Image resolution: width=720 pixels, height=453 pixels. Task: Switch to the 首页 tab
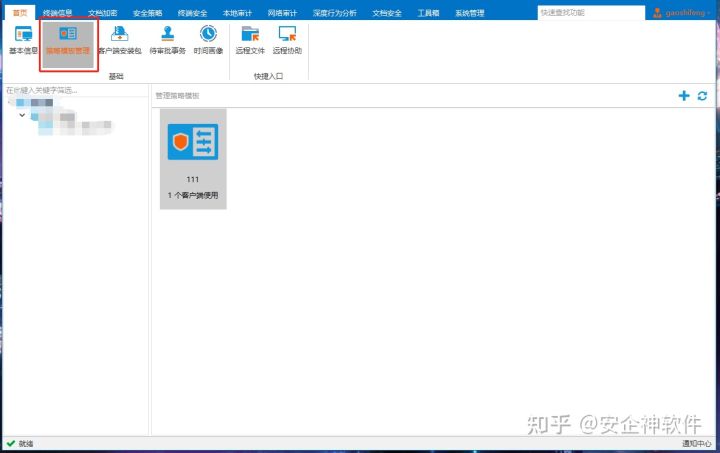(x=20, y=13)
